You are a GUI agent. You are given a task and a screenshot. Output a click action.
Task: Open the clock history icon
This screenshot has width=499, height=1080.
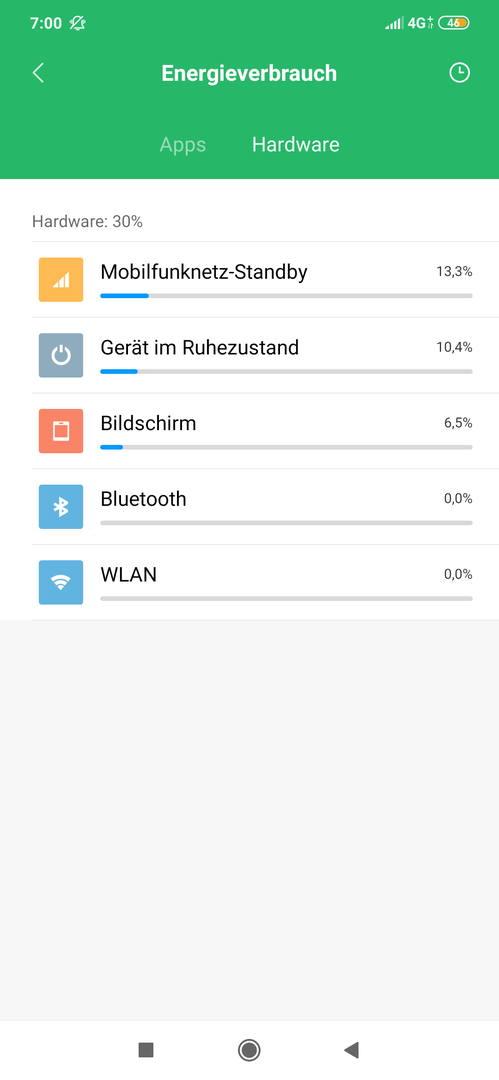coord(459,72)
